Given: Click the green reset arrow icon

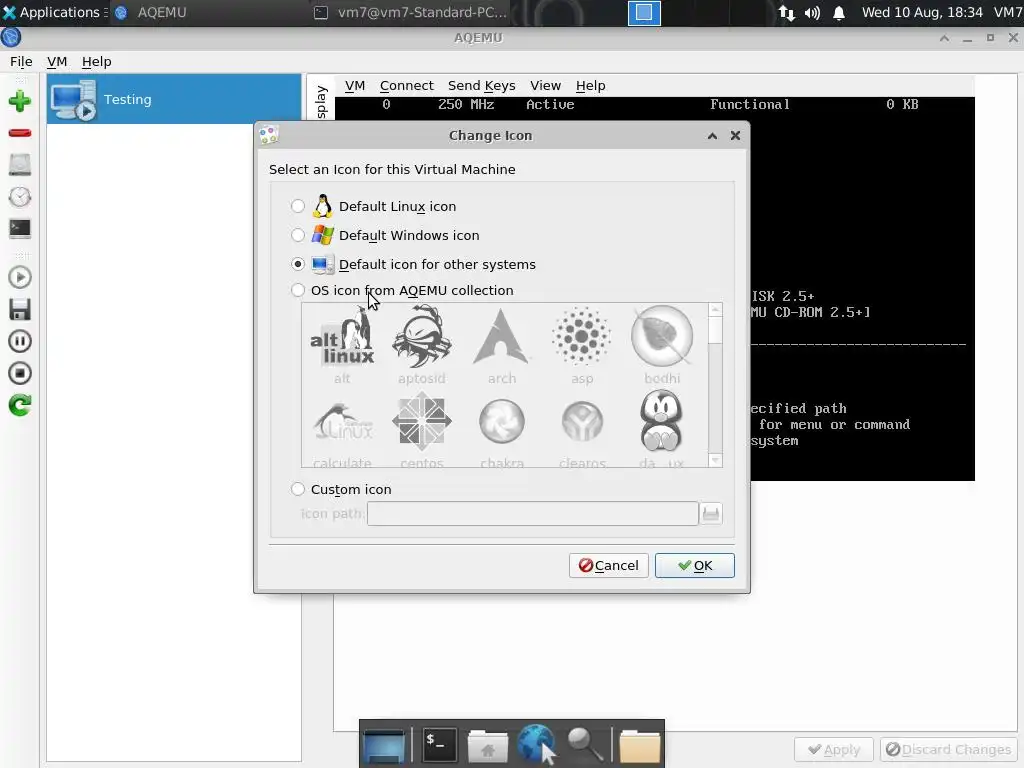Looking at the screenshot, I should pos(20,405).
